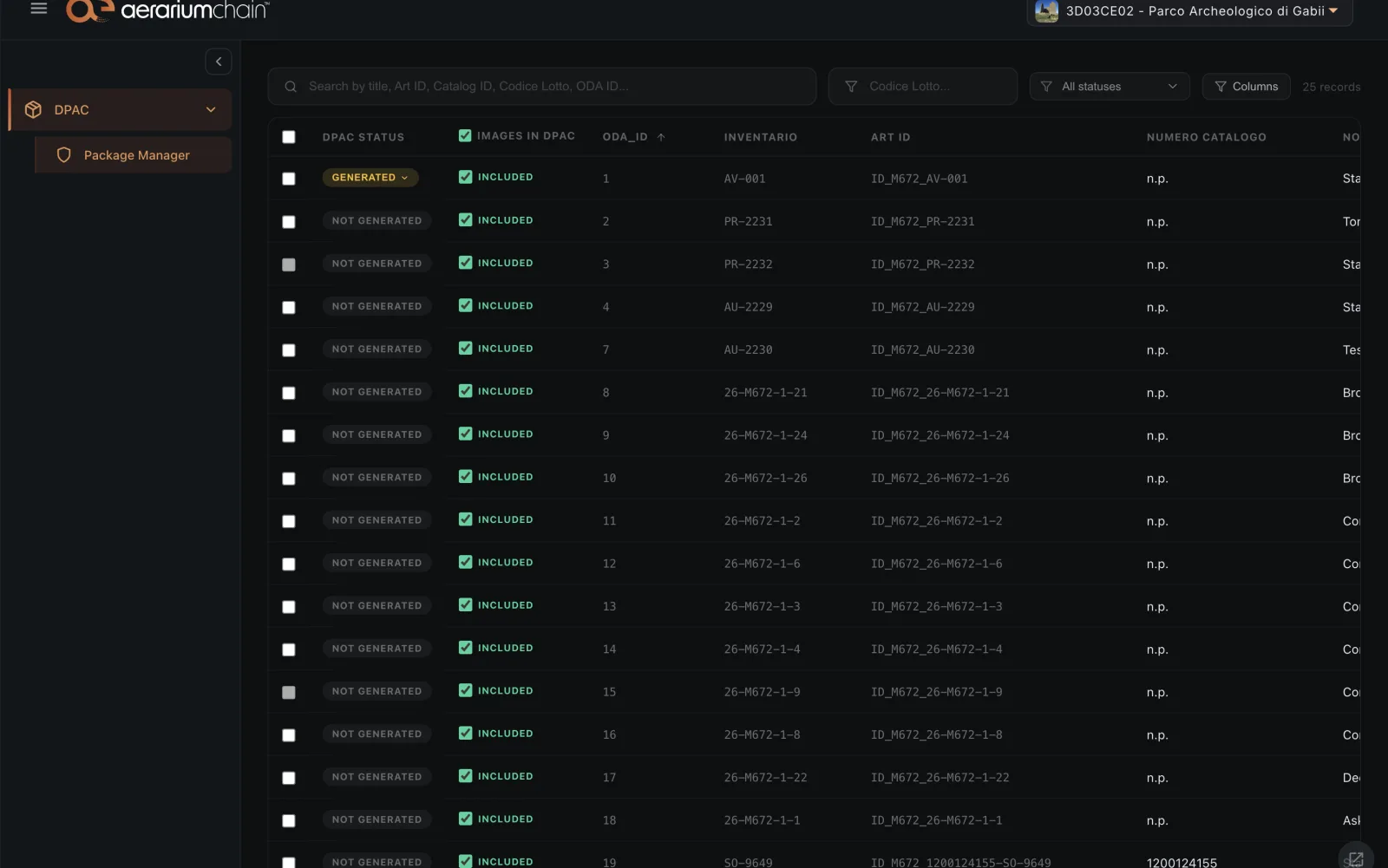Select the row checkbox for AU-2230
Viewport: 1388px width, 868px height.
(289, 350)
